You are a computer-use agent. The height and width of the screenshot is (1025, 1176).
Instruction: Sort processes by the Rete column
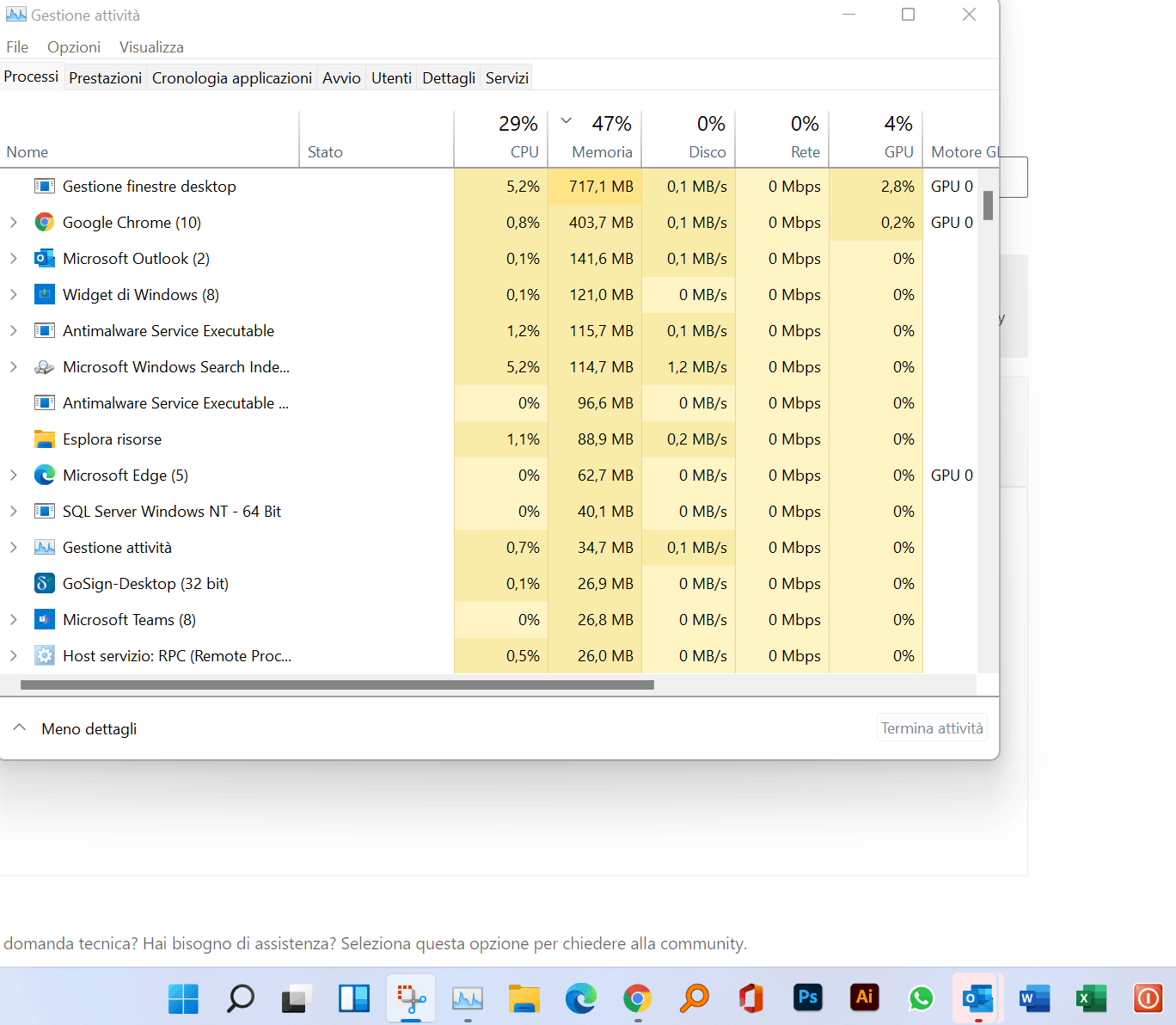point(782,138)
